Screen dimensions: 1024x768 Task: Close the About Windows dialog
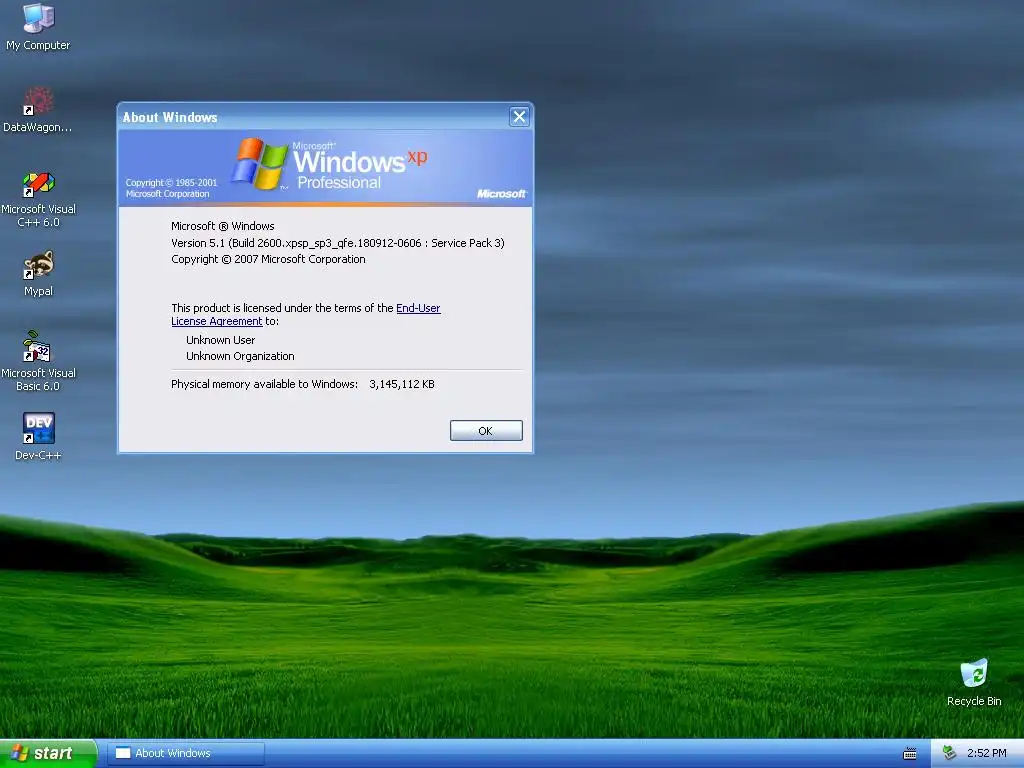tap(519, 117)
